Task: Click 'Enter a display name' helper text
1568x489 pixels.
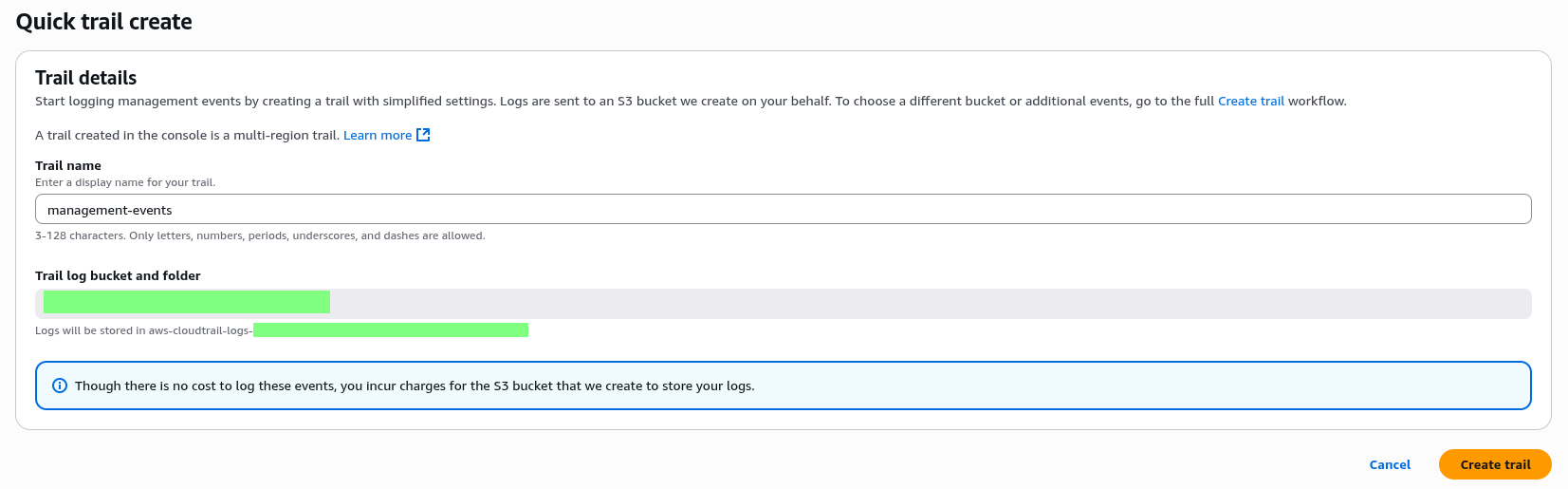Action: [x=125, y=182]
